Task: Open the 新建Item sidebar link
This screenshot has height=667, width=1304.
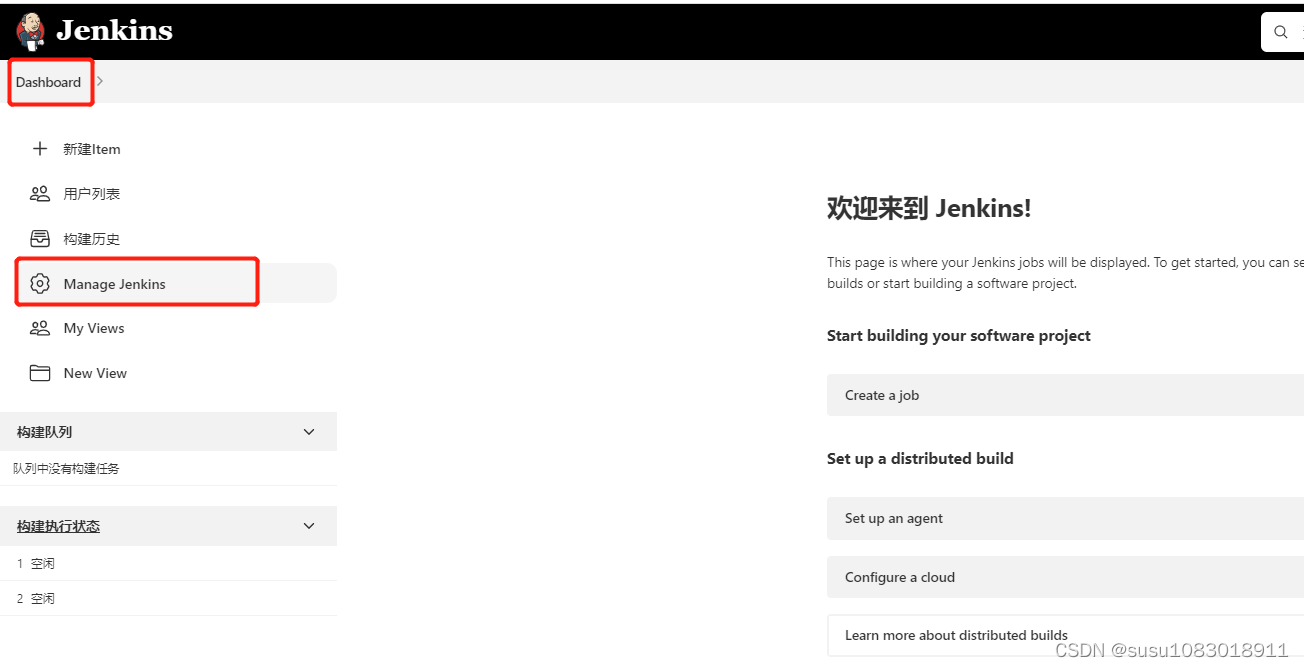Action: [x=92, y=149]
